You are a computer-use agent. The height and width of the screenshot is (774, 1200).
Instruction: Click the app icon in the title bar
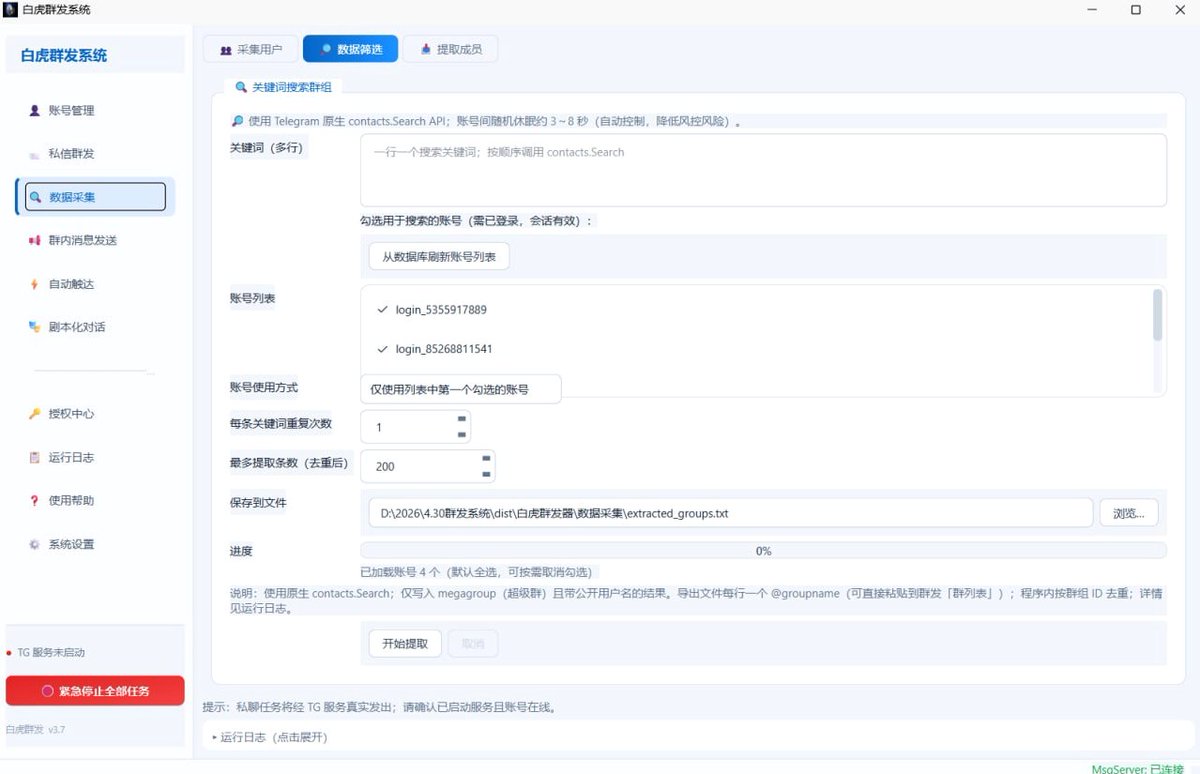[10, 10]
